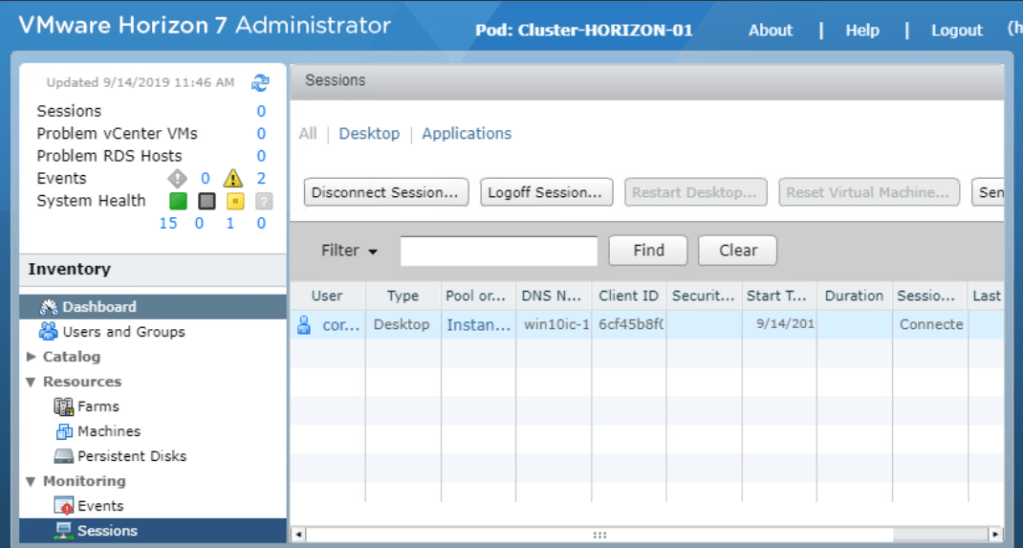Image resolution: width=1023 pixels, height=548 pixels.
Task: Click the Logoff Session button
Action: (x=546, y=193)
